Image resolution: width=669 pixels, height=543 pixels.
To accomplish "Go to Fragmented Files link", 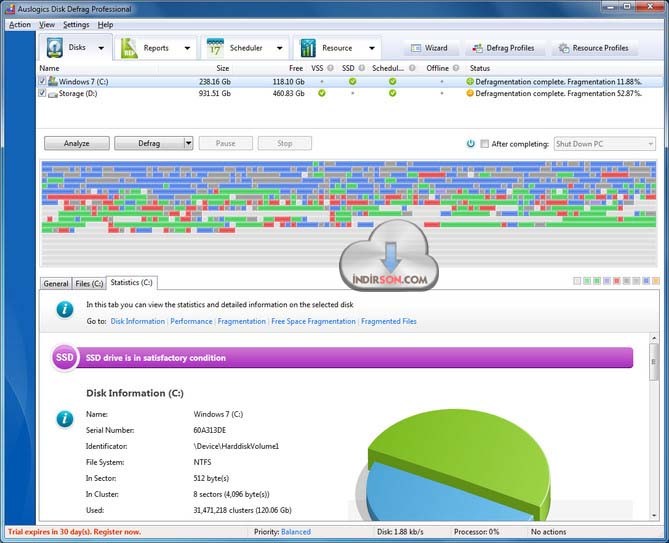I will (x=389, y=321).
